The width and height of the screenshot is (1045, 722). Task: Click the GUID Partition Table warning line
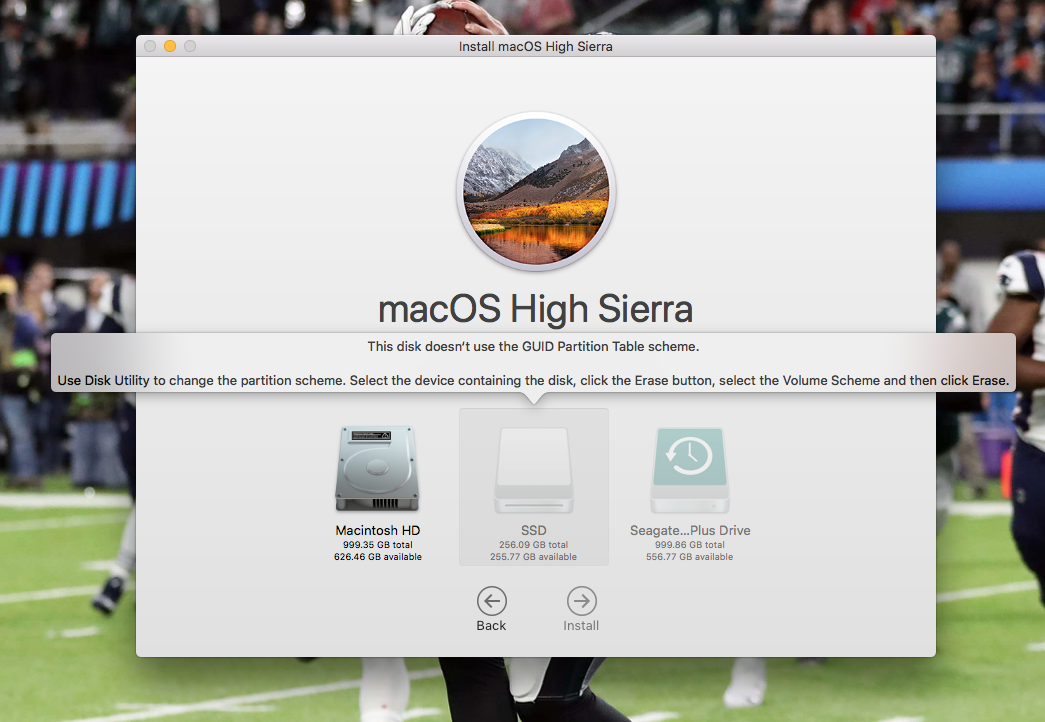533,347
